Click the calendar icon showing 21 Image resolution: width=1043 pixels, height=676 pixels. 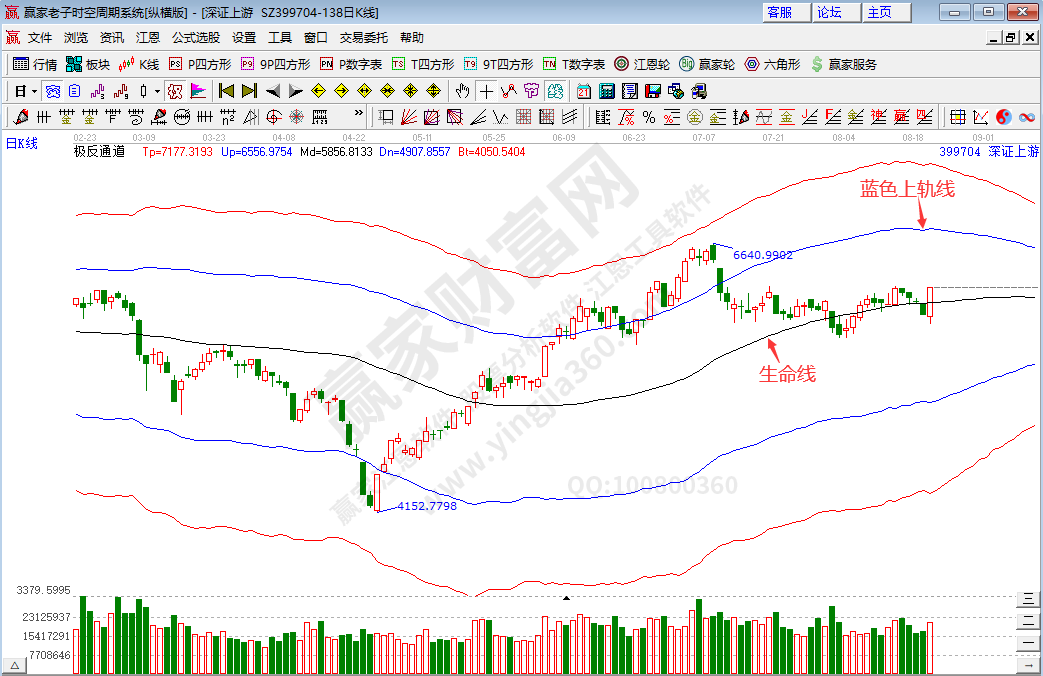pos(584,91)
